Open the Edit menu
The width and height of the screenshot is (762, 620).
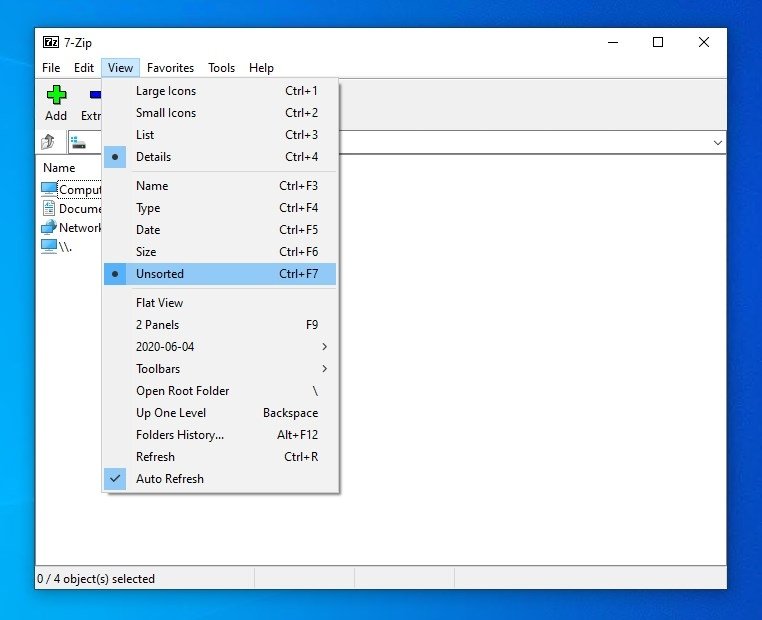tap(84, 68)
